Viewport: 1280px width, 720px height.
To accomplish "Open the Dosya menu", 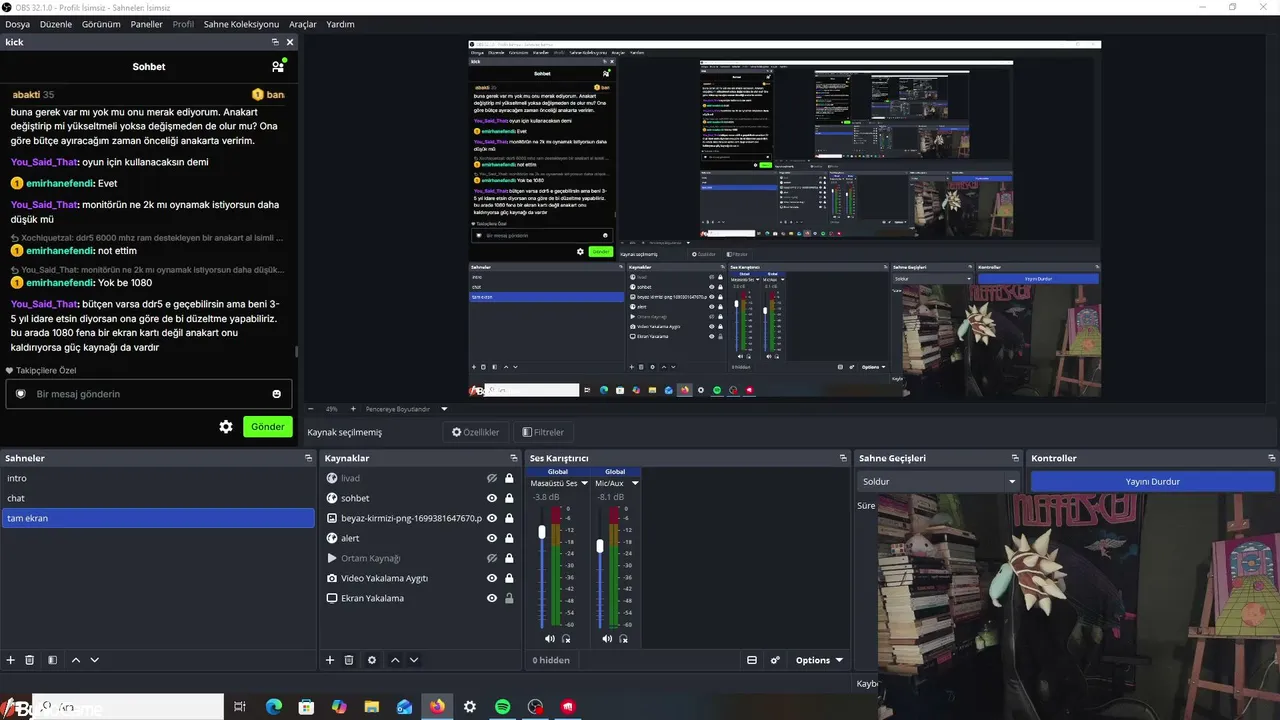I will click(x=17, y=24).
